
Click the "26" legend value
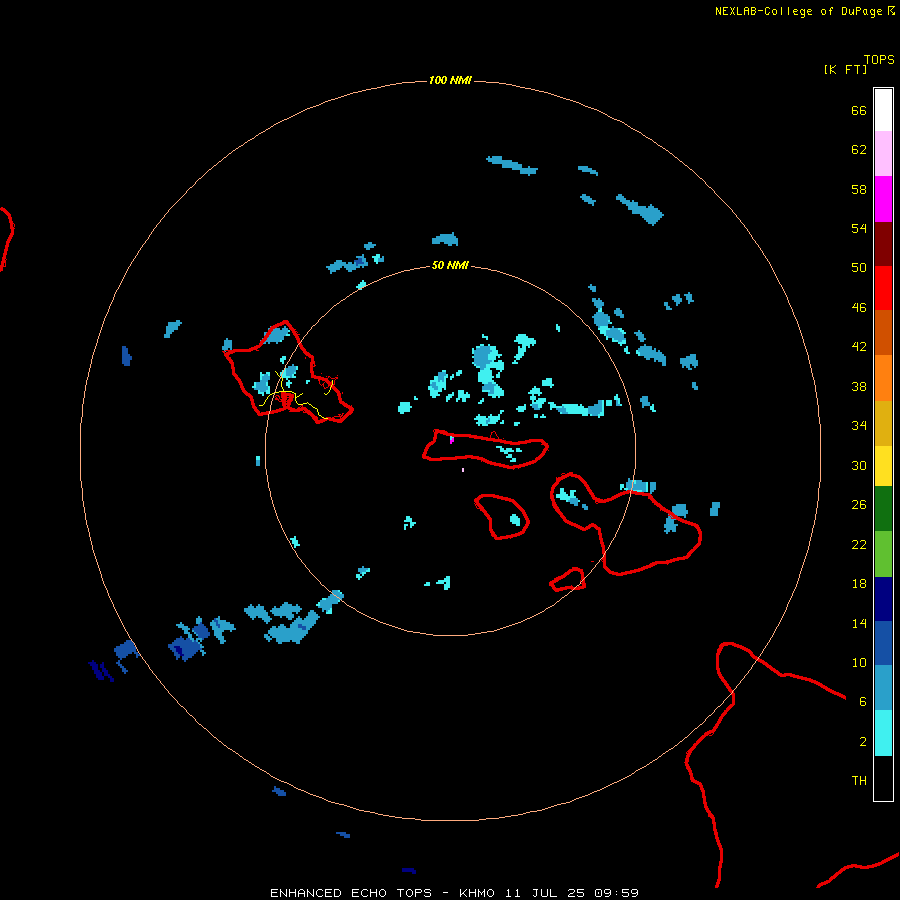(x=859, y=505)
